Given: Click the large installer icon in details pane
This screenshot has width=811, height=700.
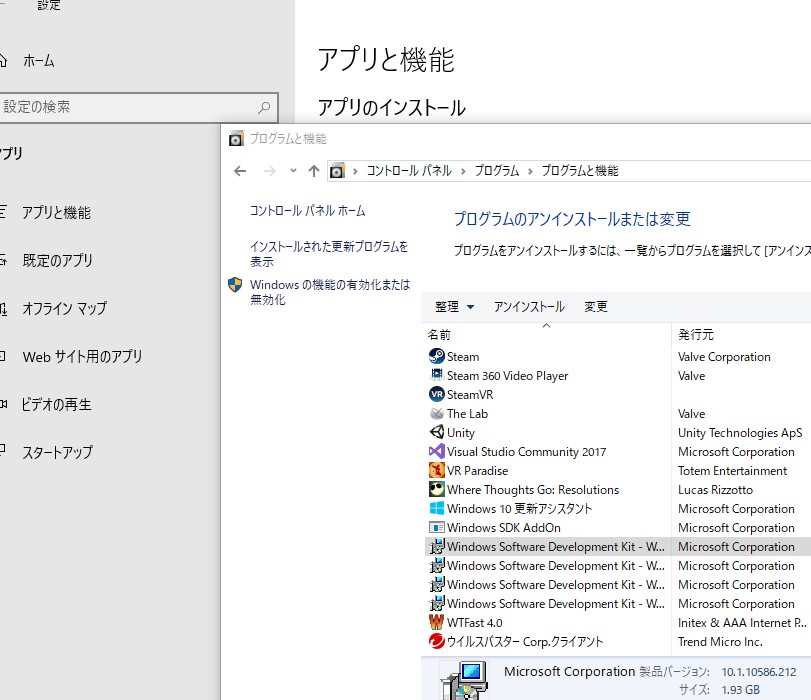Looking at the screenshot, I should (x=464, y=680).
